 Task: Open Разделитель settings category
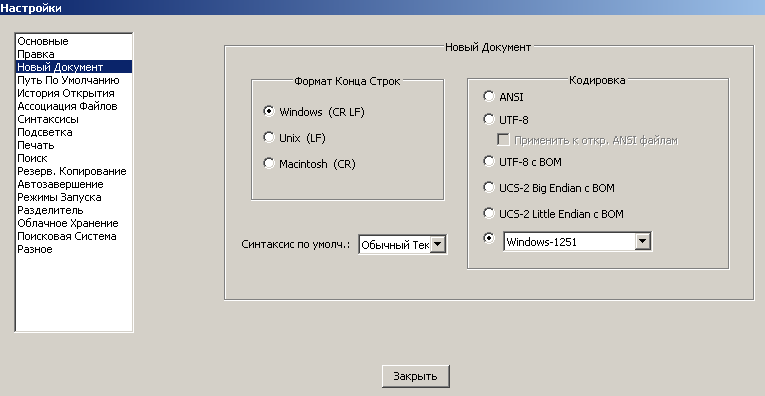point(74,210)
